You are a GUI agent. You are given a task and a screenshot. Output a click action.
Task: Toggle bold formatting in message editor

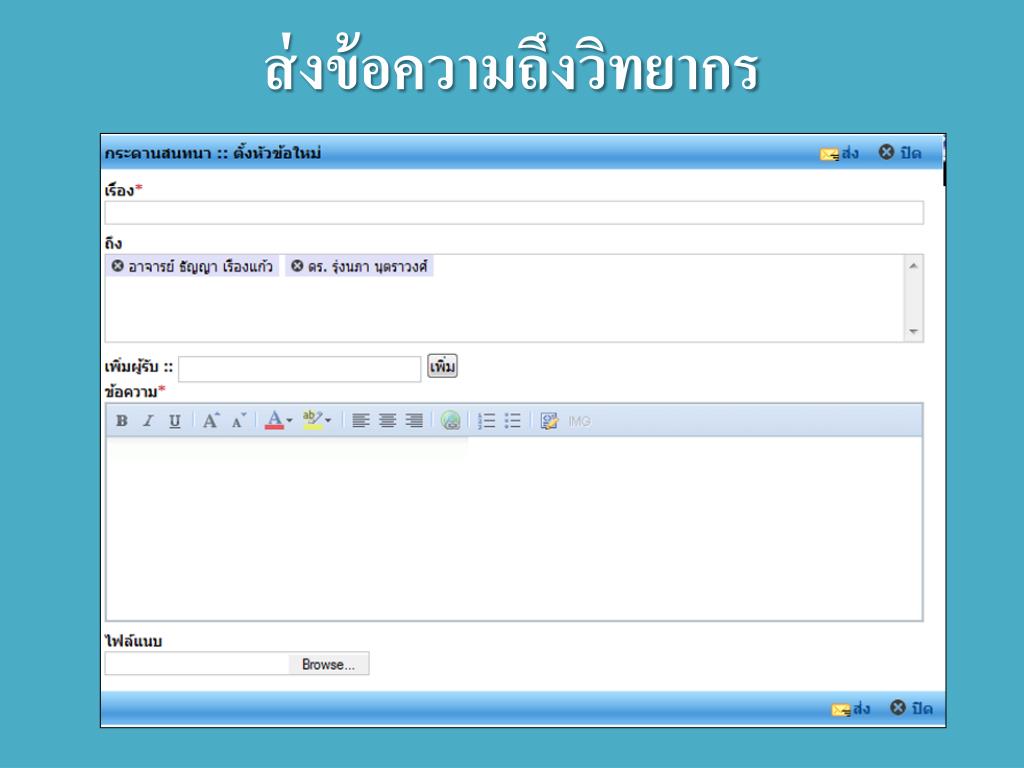pyautogui.click(x=121, y=421)
